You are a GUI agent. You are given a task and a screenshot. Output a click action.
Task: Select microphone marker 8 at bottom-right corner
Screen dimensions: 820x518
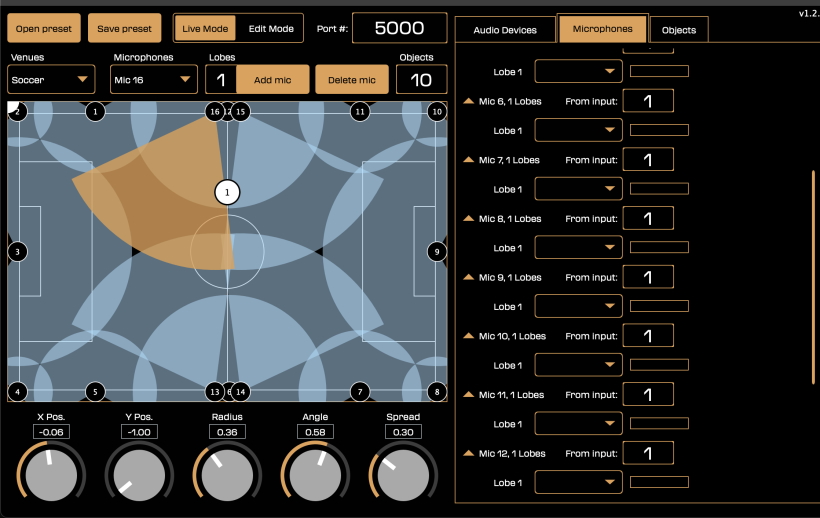[436, 391]
